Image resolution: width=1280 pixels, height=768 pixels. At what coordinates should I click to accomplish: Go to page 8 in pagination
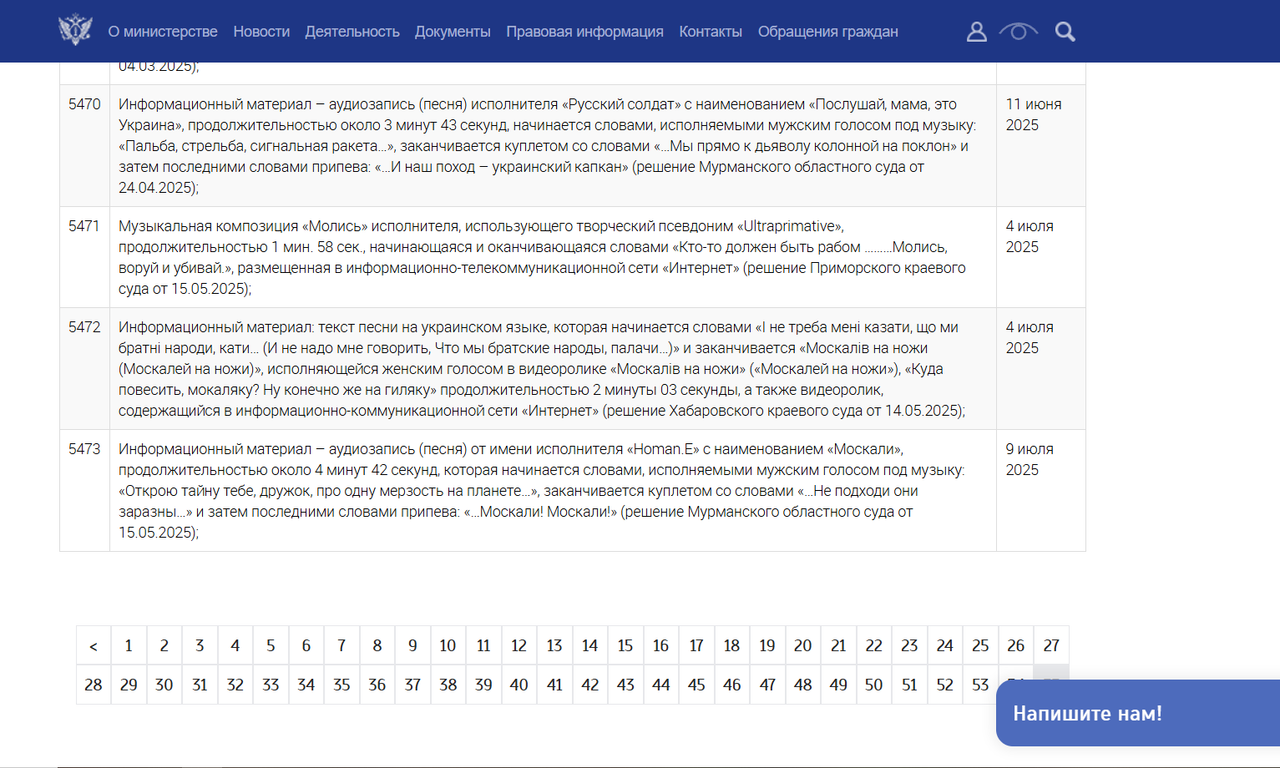[x=377, y=646]
